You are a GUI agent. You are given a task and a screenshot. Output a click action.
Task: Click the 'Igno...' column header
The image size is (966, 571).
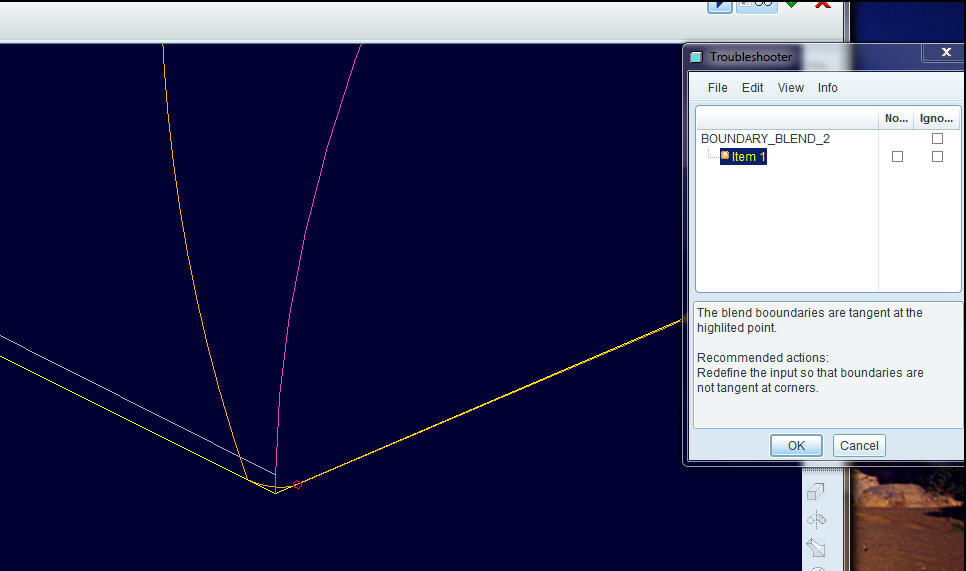(936, 118)
